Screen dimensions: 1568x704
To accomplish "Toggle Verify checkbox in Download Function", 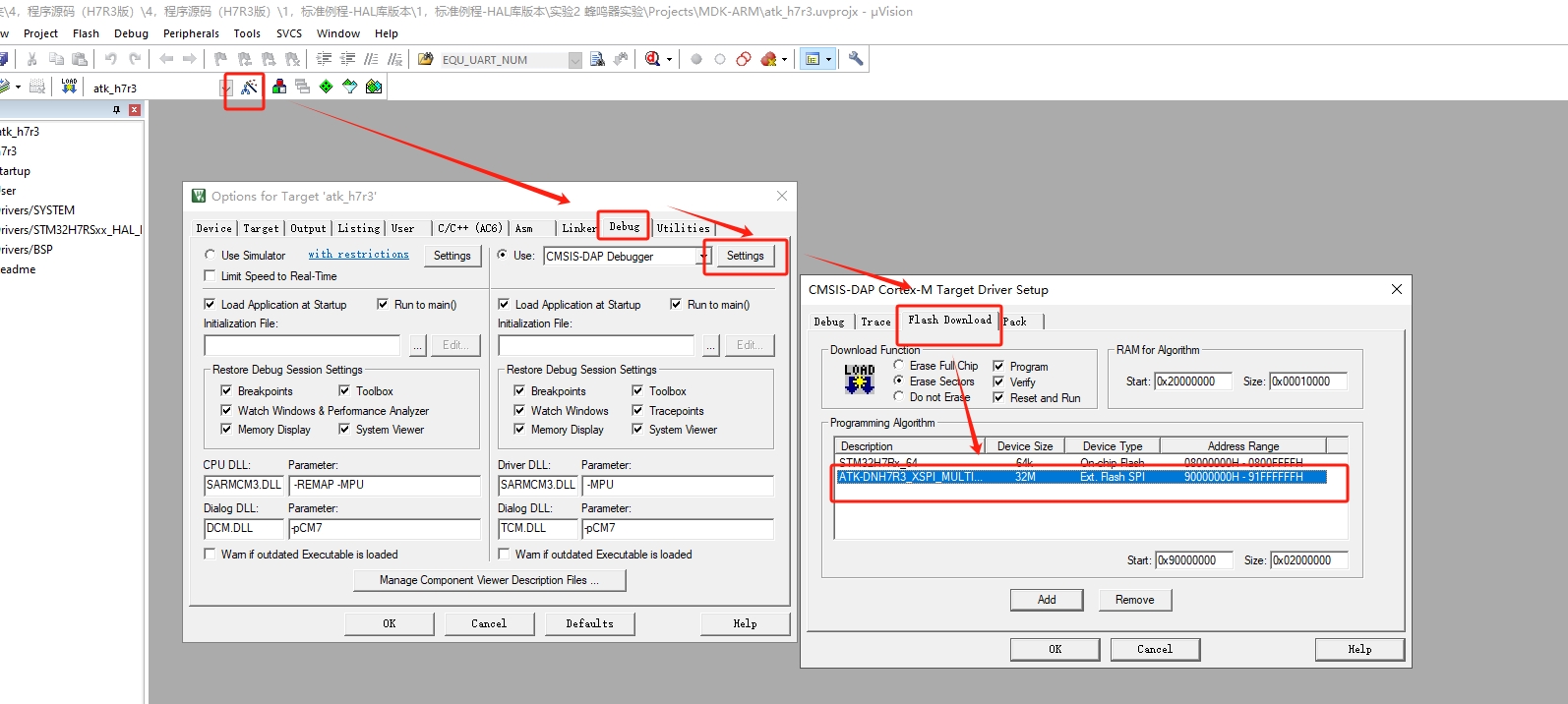I will click(998, 381).
